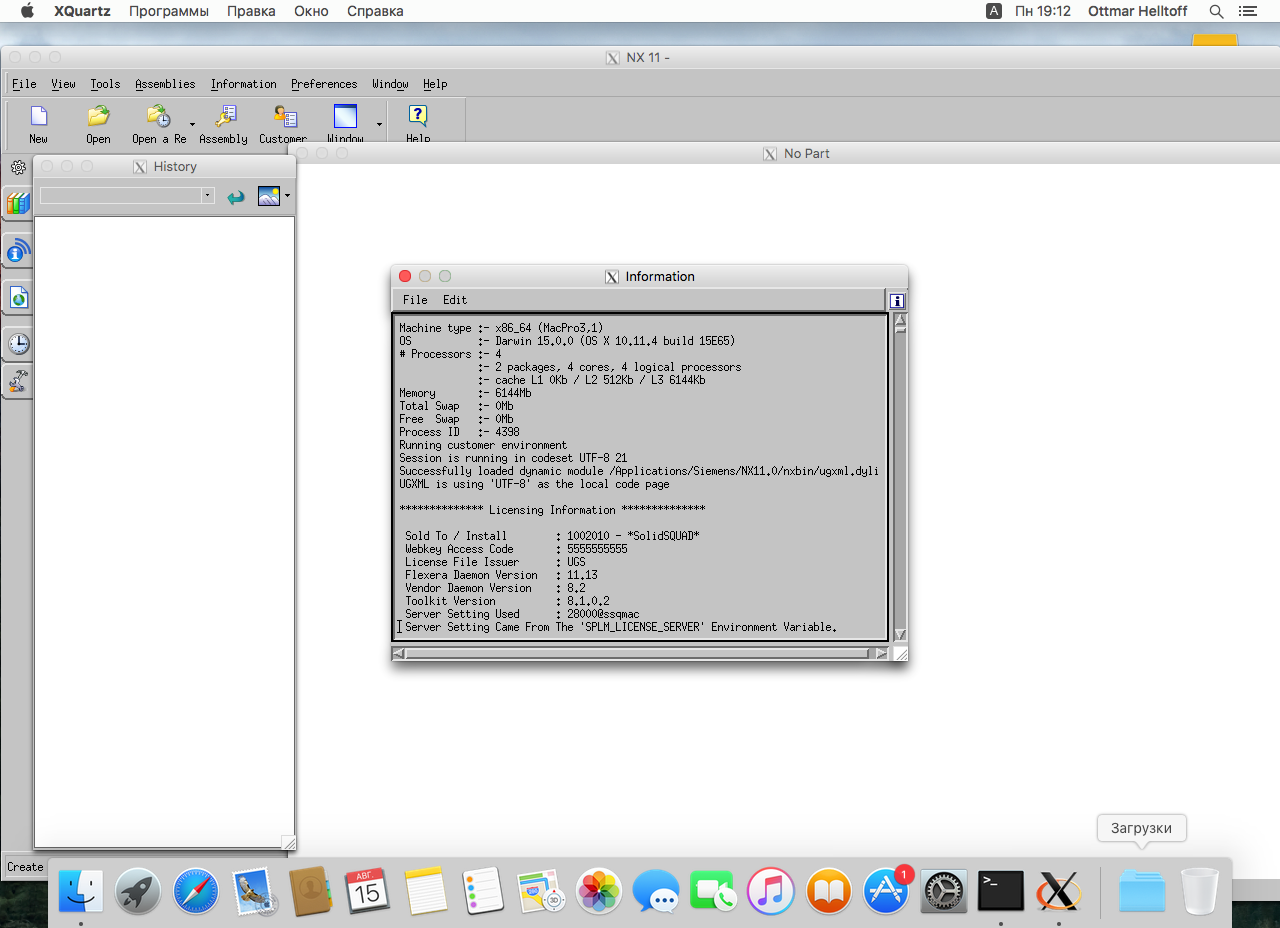Click the 'Machine type' line in Information
The image size is (1280, 928).
[501, 328]
